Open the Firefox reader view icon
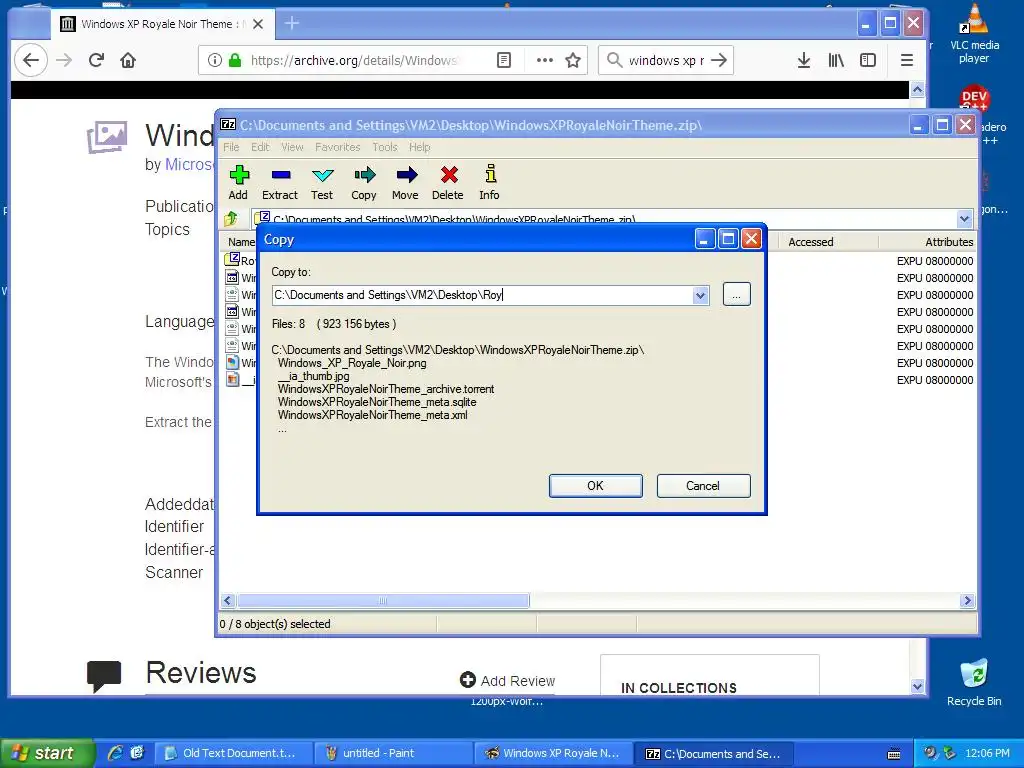The height and width of the screenshot is (768, 1024). [504, 60]
